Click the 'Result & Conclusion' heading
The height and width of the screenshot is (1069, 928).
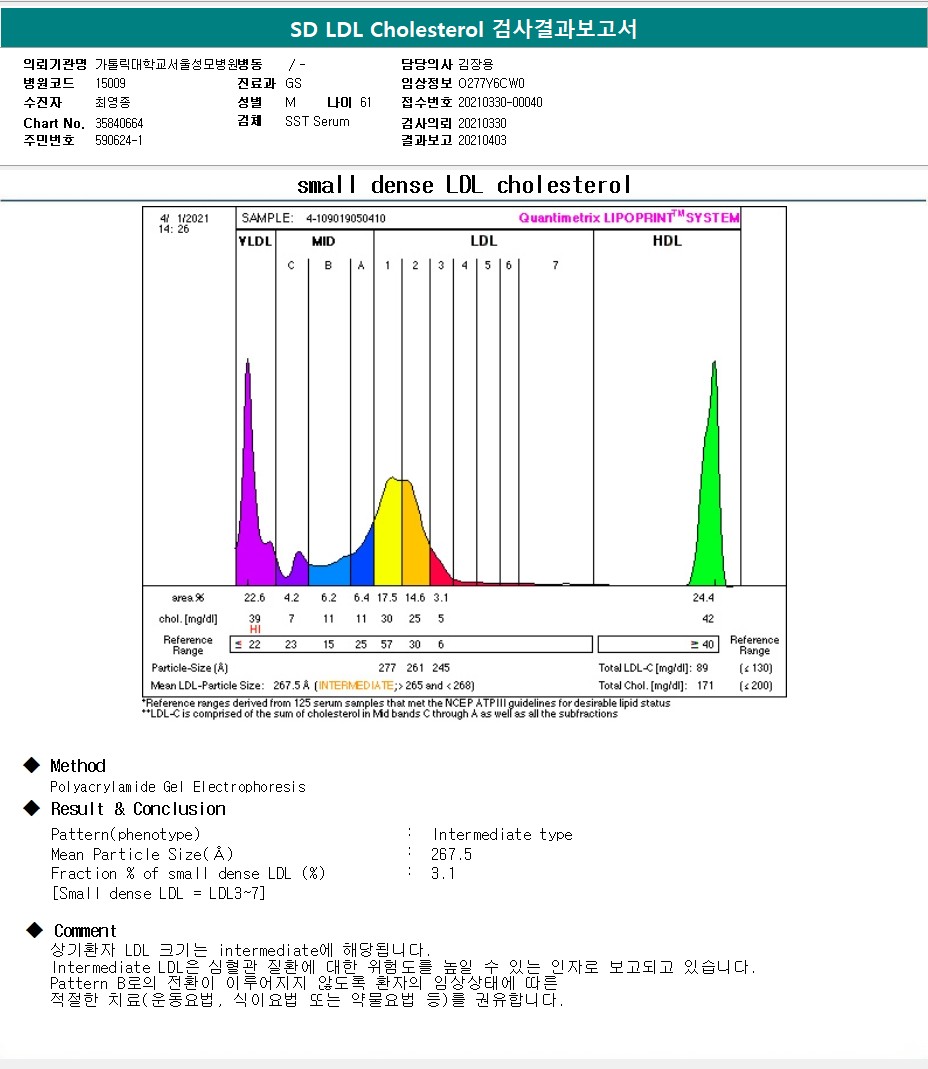pyautogui.click(x=138, y=809)
